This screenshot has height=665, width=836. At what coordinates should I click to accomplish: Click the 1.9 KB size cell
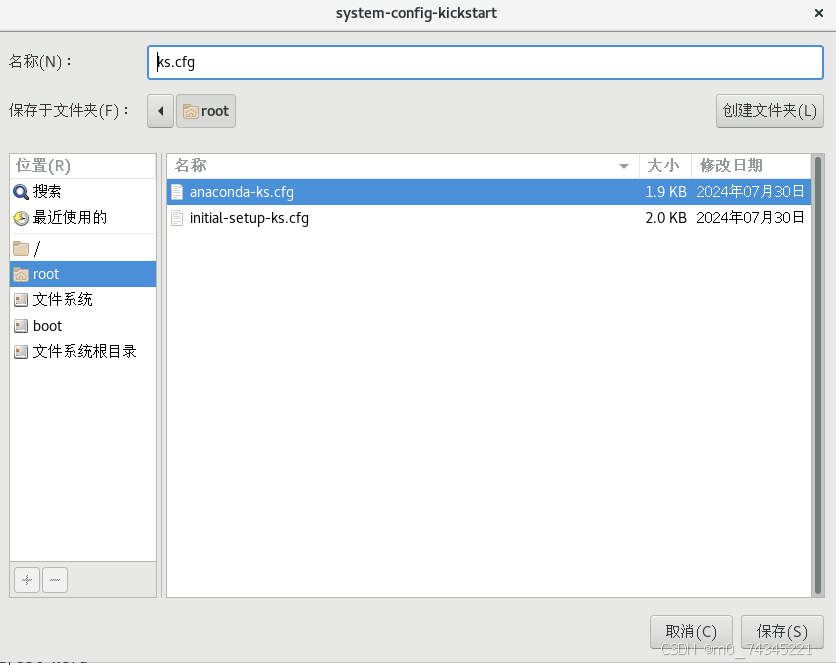665,192
